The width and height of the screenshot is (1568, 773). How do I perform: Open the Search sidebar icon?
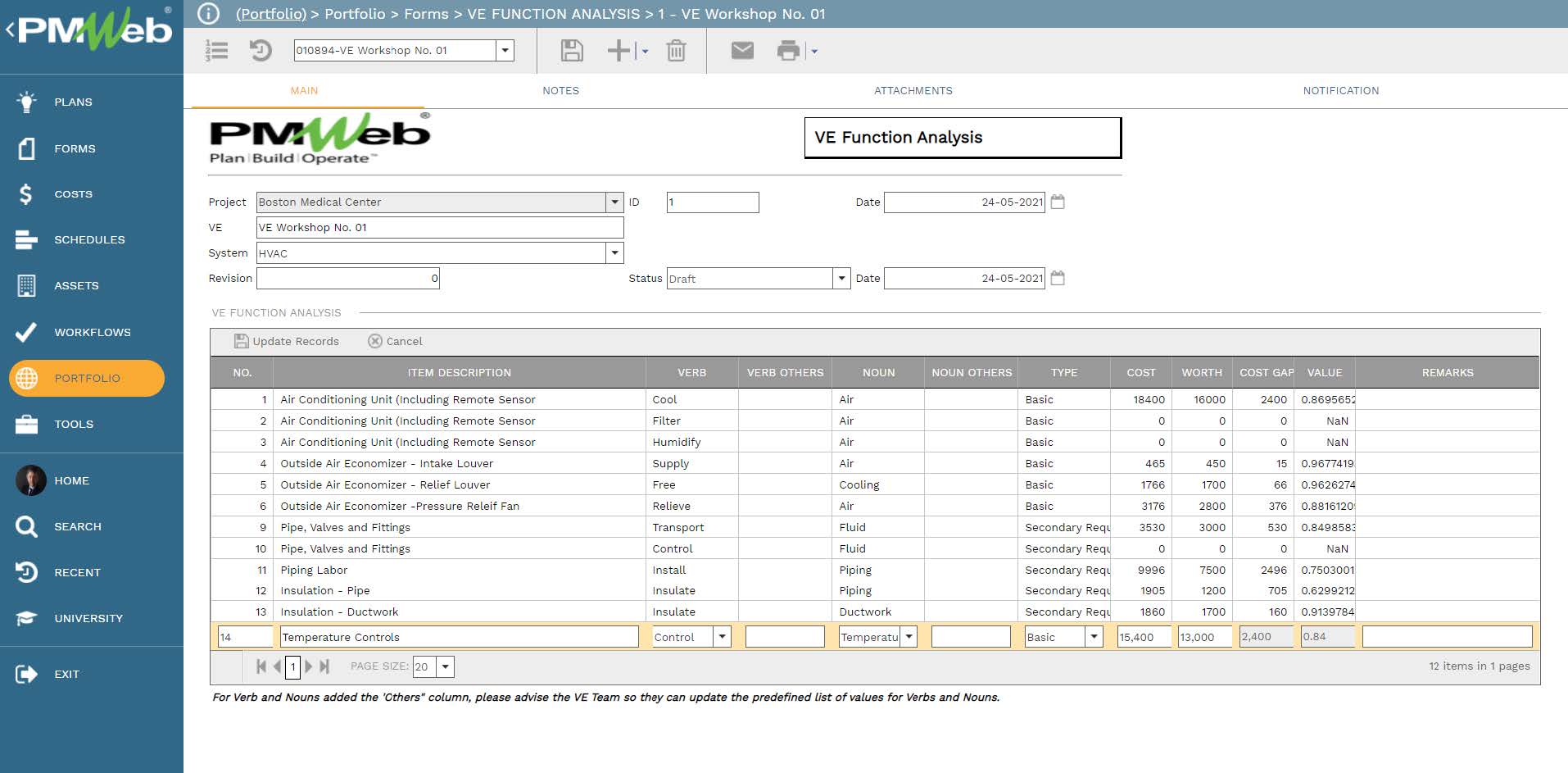click(x=78, y=526)
